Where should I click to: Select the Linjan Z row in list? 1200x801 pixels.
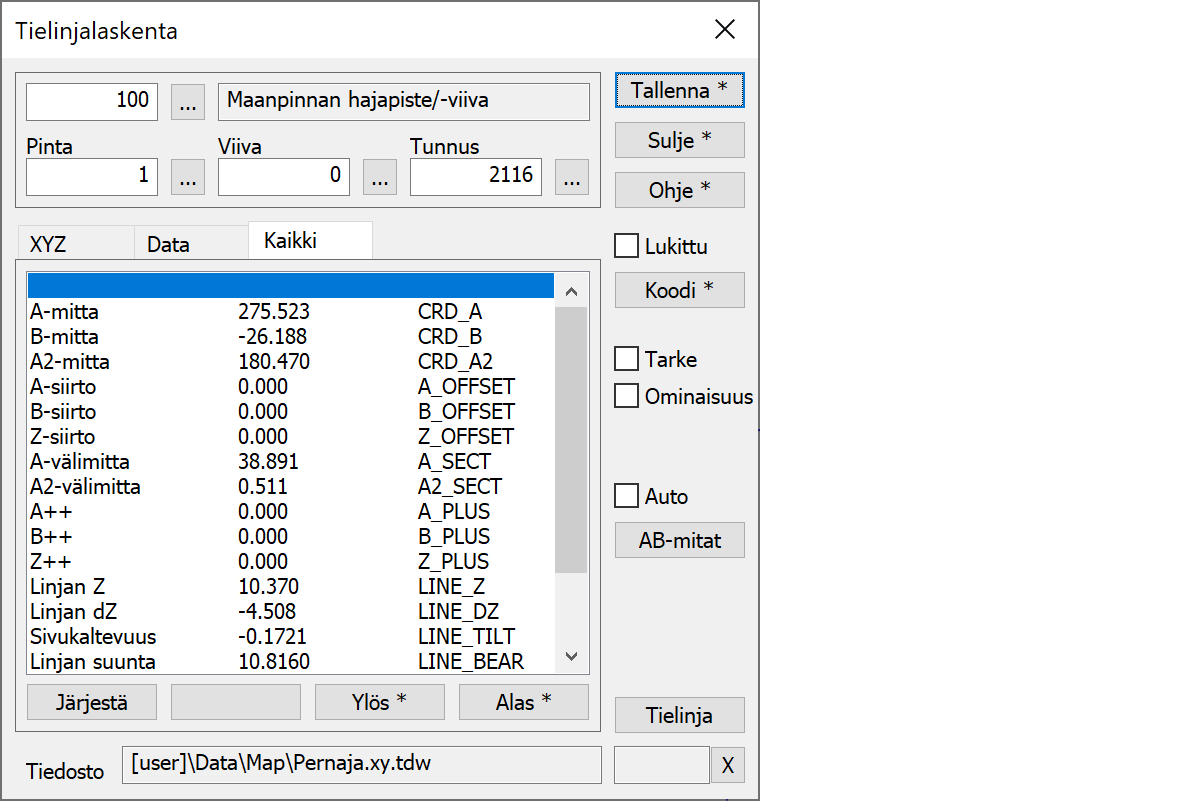[290, 587]
